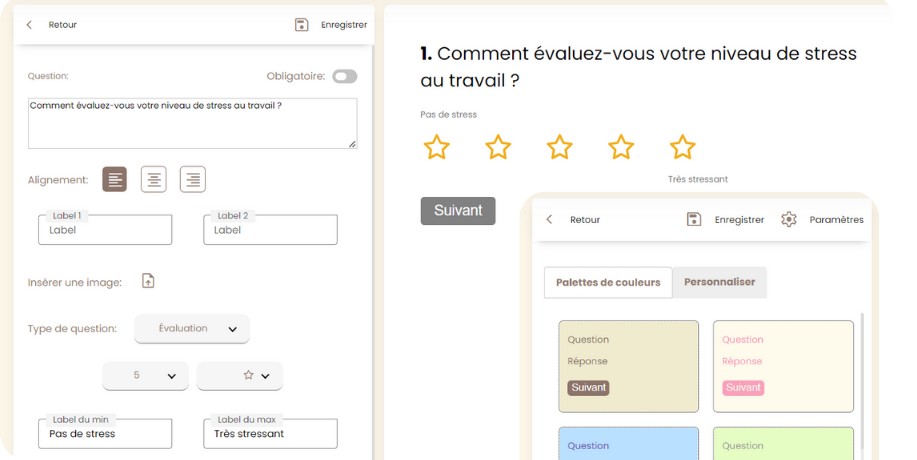Viewport: 917px width, 460px height.
Task: Select center alignment icon
Action: [154, 180]
